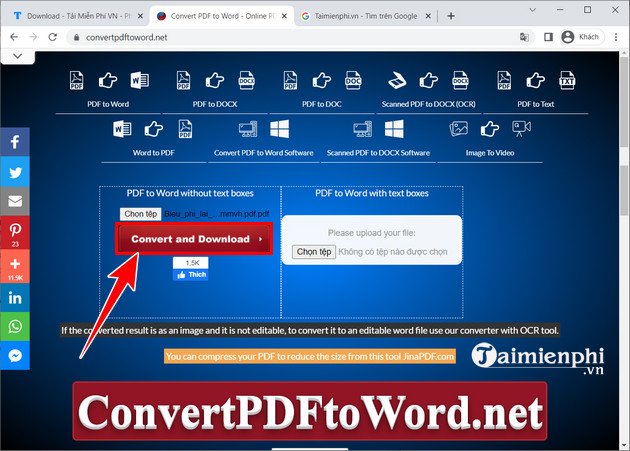Open the JinaPDF.com compress PDF banner

point(310,356)
